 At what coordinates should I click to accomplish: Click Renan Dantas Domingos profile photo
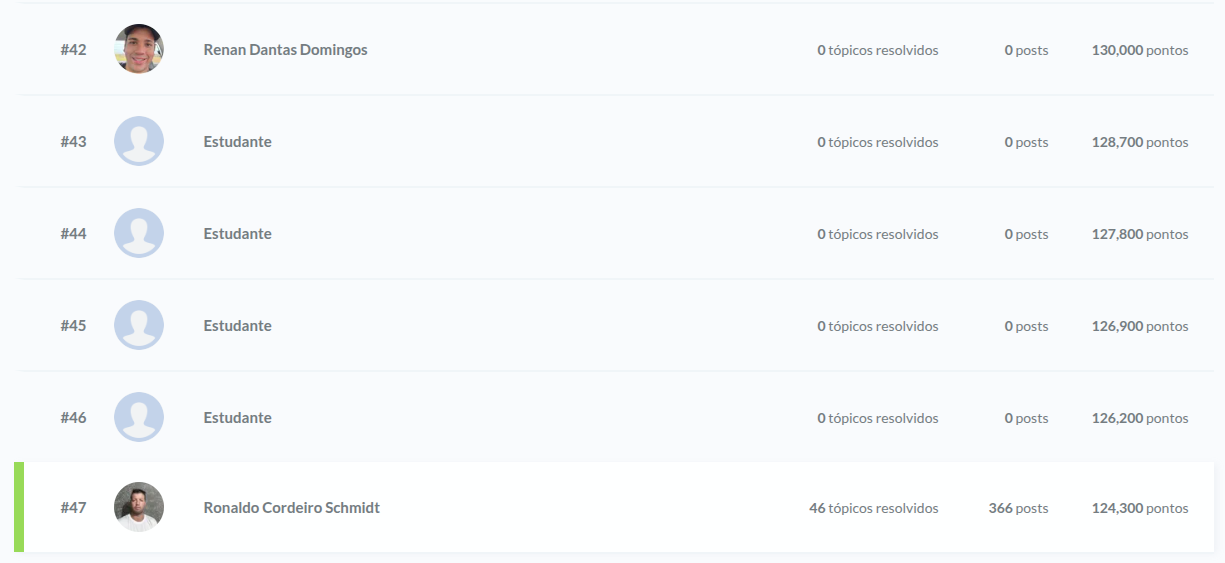point(139,49)
